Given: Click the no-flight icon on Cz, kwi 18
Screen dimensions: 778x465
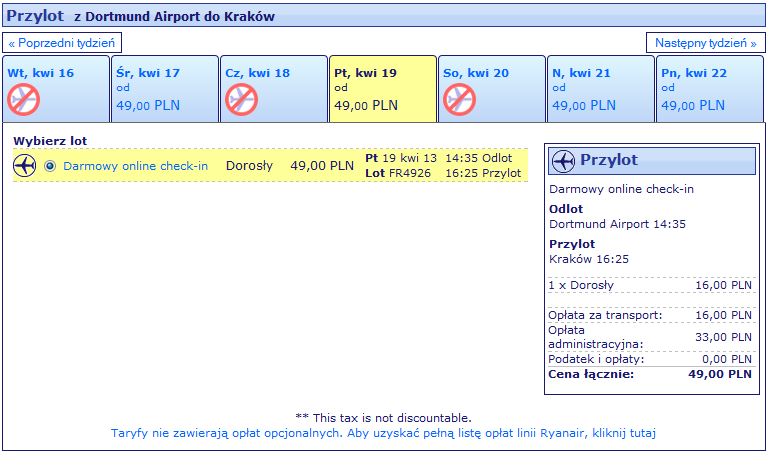Looking at the screenshot, I should [241, 99].
